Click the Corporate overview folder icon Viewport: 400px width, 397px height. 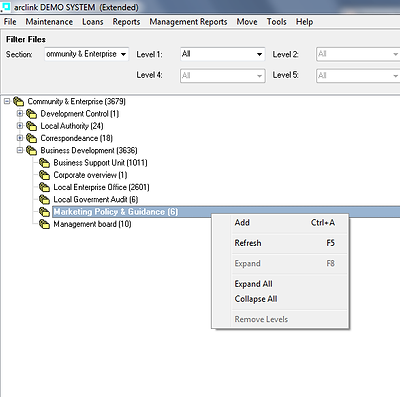pyautogui.click(x=44, y=175)
